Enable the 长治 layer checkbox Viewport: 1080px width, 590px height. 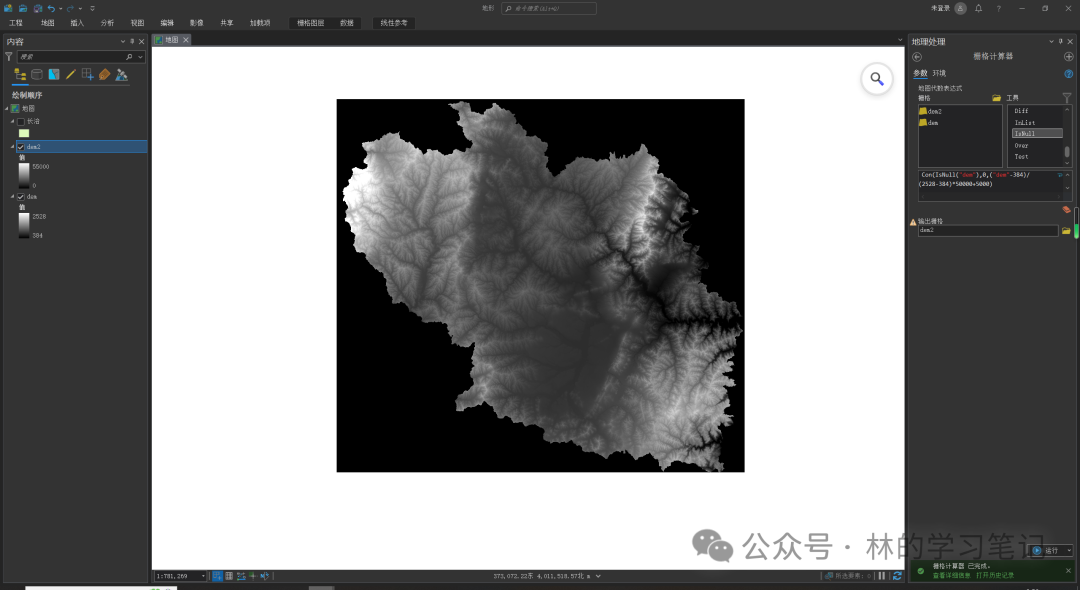21,122
